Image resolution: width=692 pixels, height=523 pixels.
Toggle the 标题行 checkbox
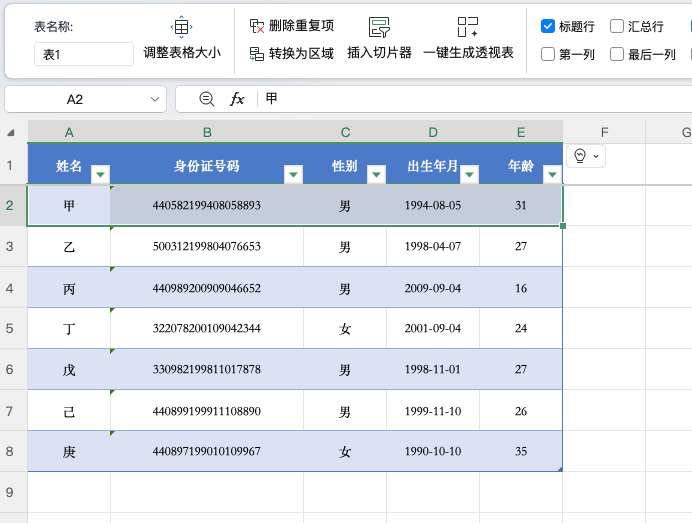pos(548,26)
